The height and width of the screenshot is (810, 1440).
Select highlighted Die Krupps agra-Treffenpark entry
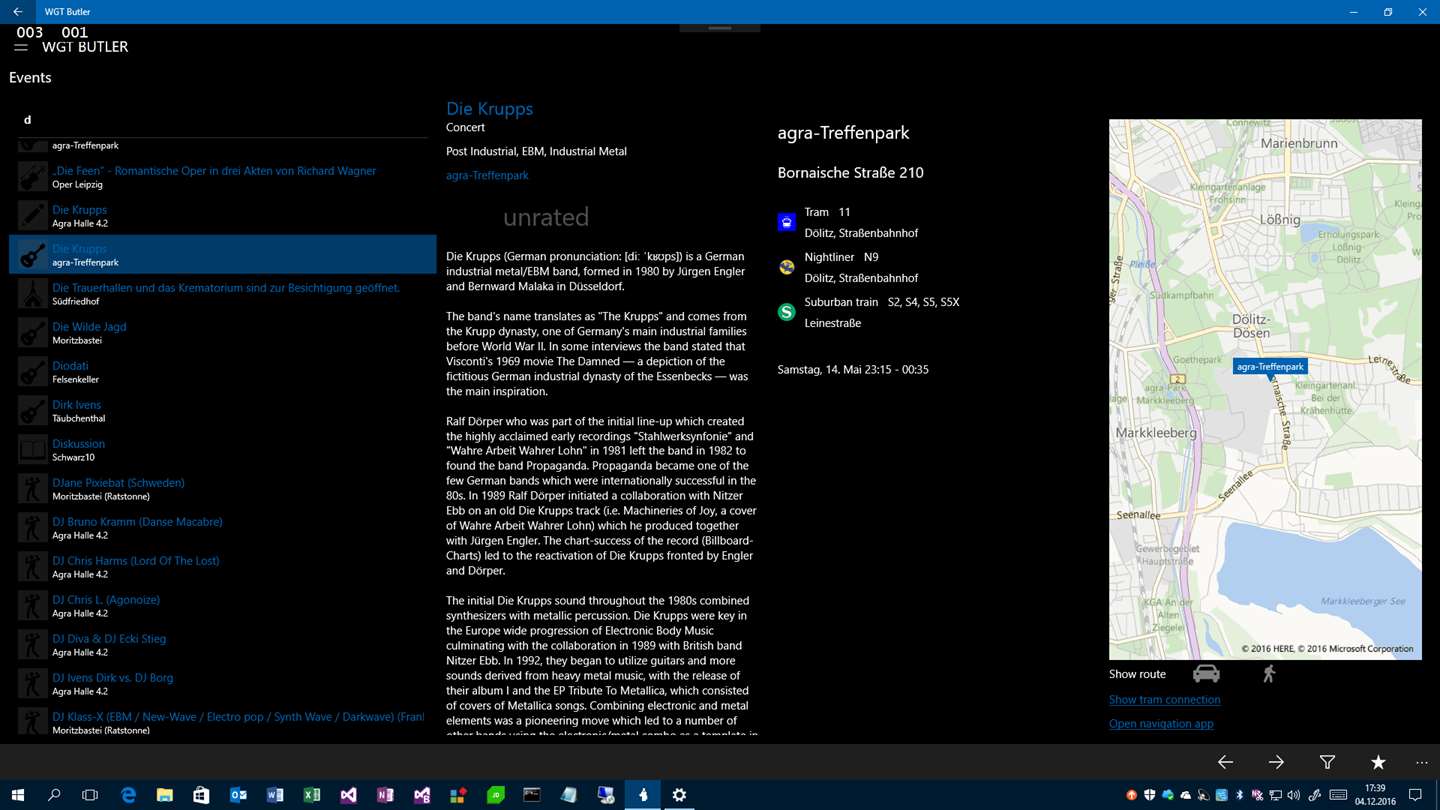(x=223, y=255)
